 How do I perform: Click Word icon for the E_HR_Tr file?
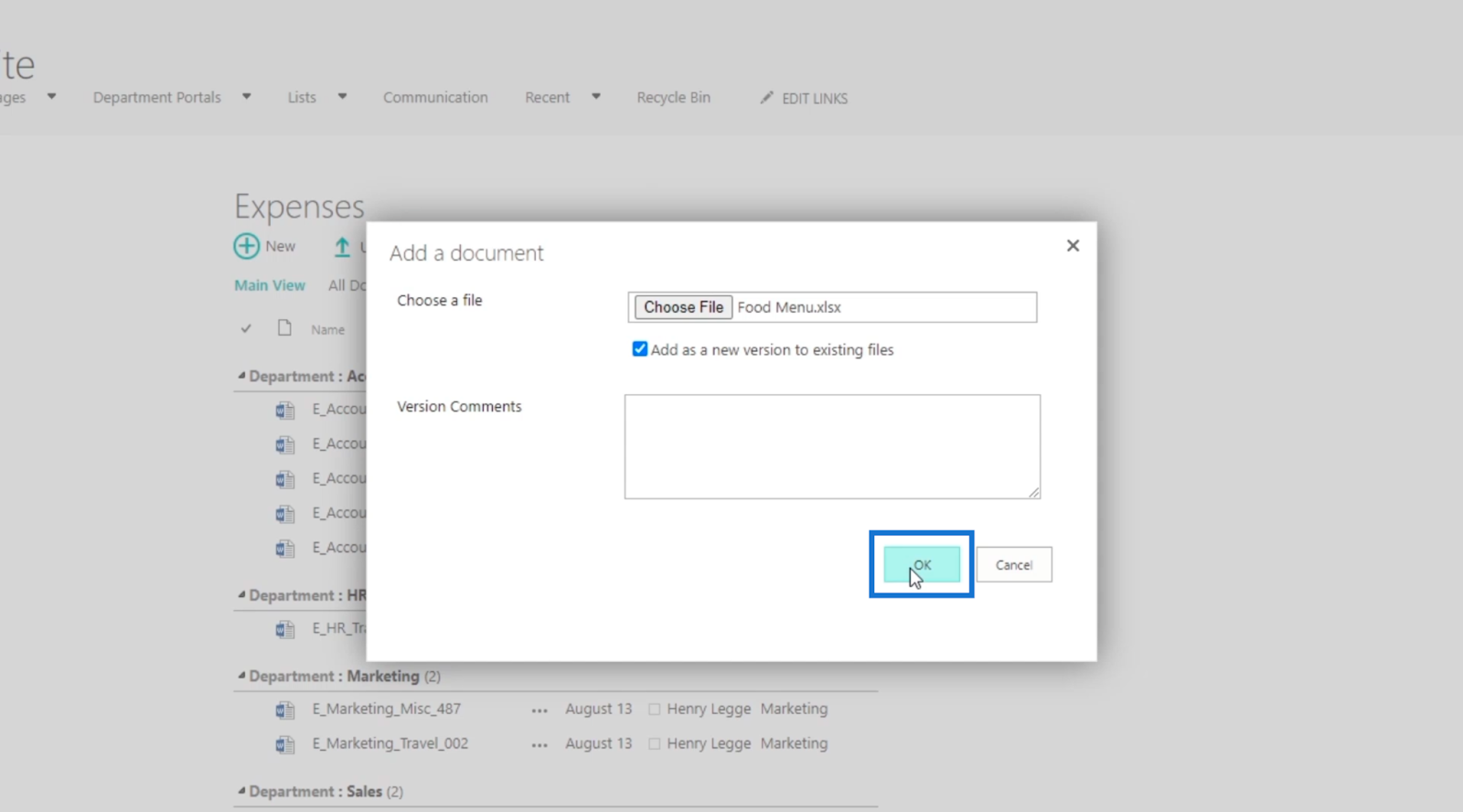tap(285, 629)
